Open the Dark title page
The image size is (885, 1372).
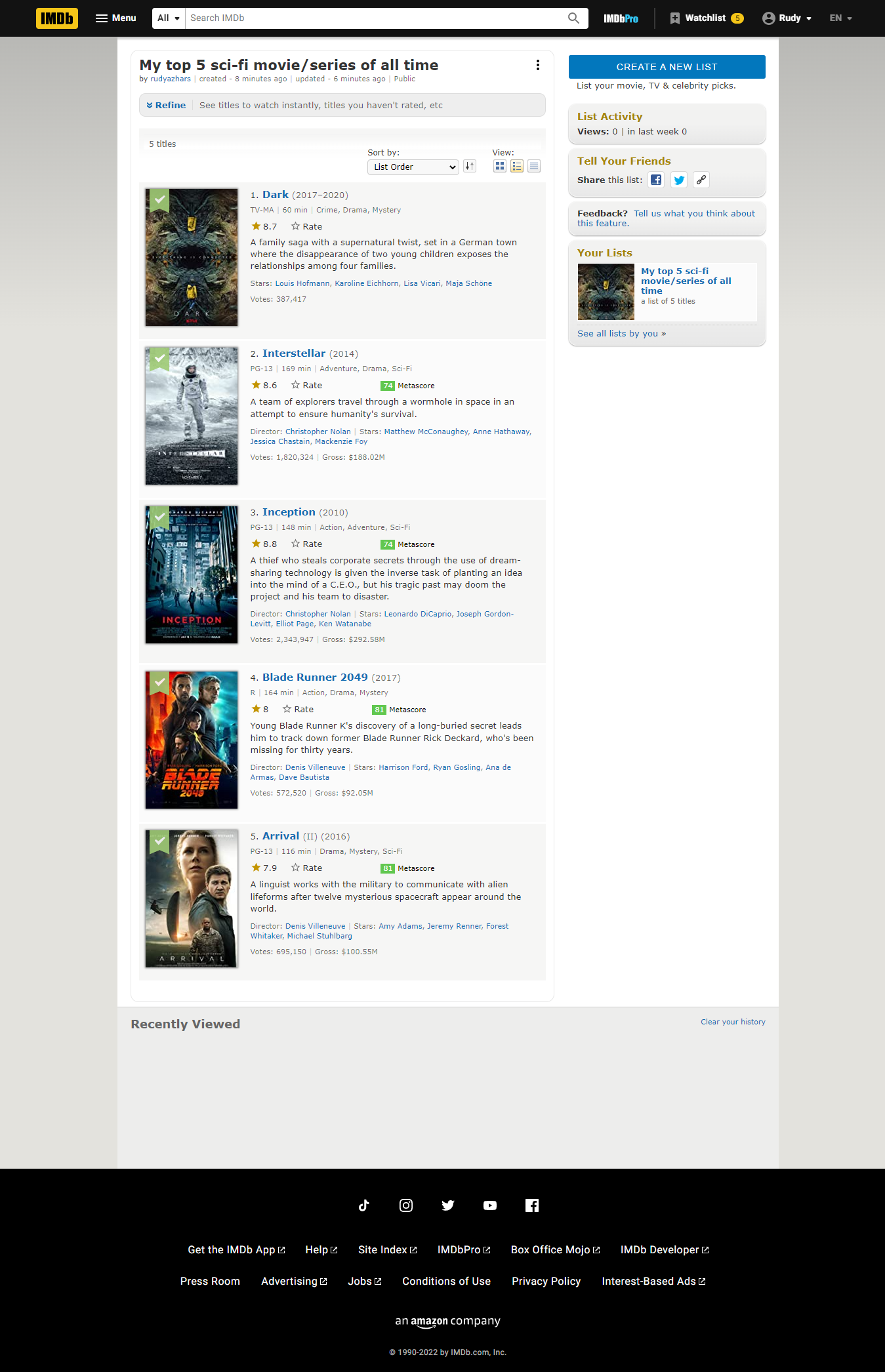coord(276,195)
